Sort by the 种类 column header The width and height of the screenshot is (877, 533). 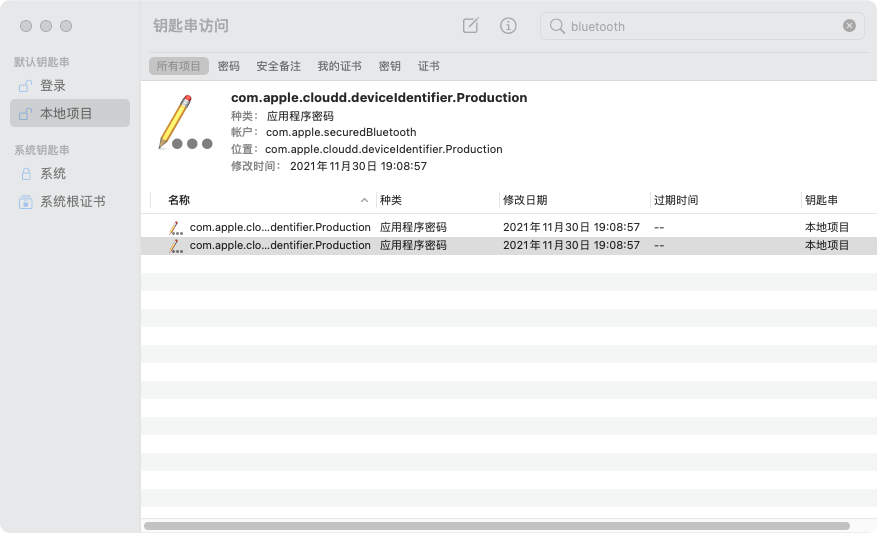[390, 200]
